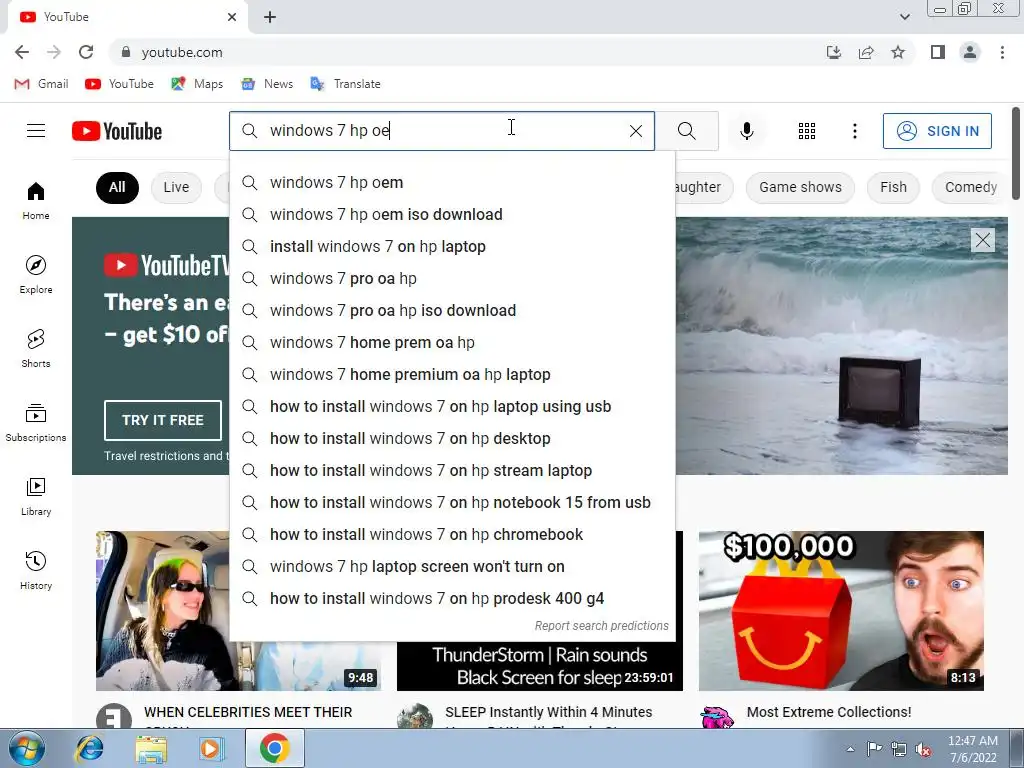
Task: Open the celebrities video thumbnail with 9:48 duration
Action: pyautogui.click(x=163, y=611)
